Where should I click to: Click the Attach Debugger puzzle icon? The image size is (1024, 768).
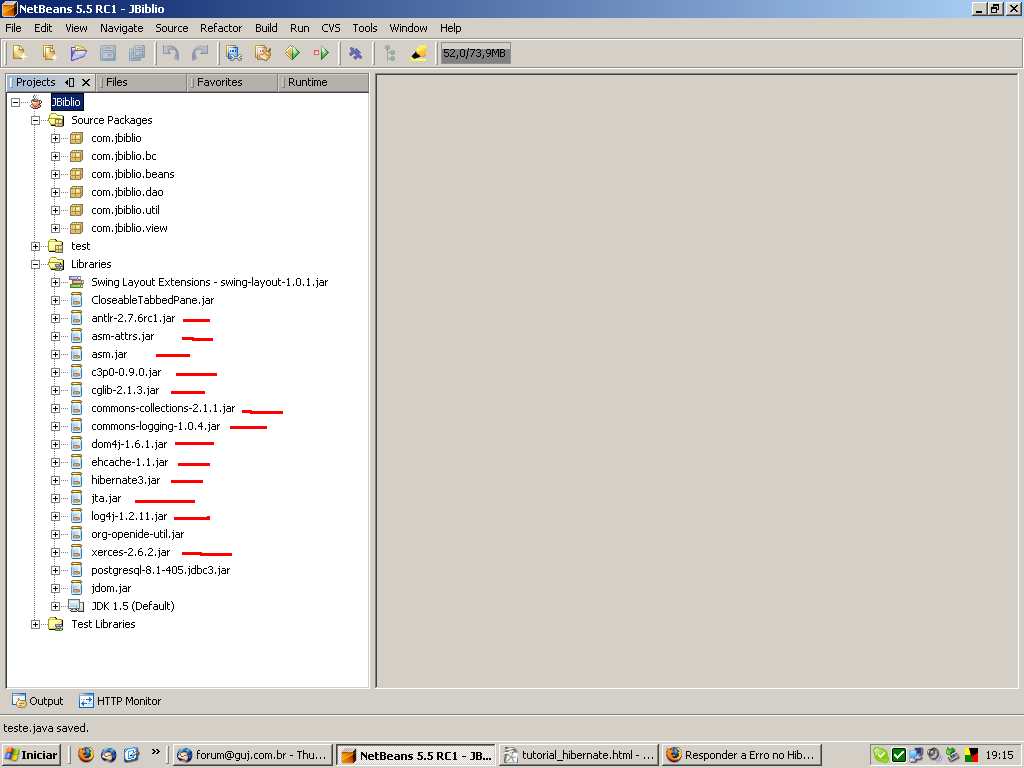(355, 53)
